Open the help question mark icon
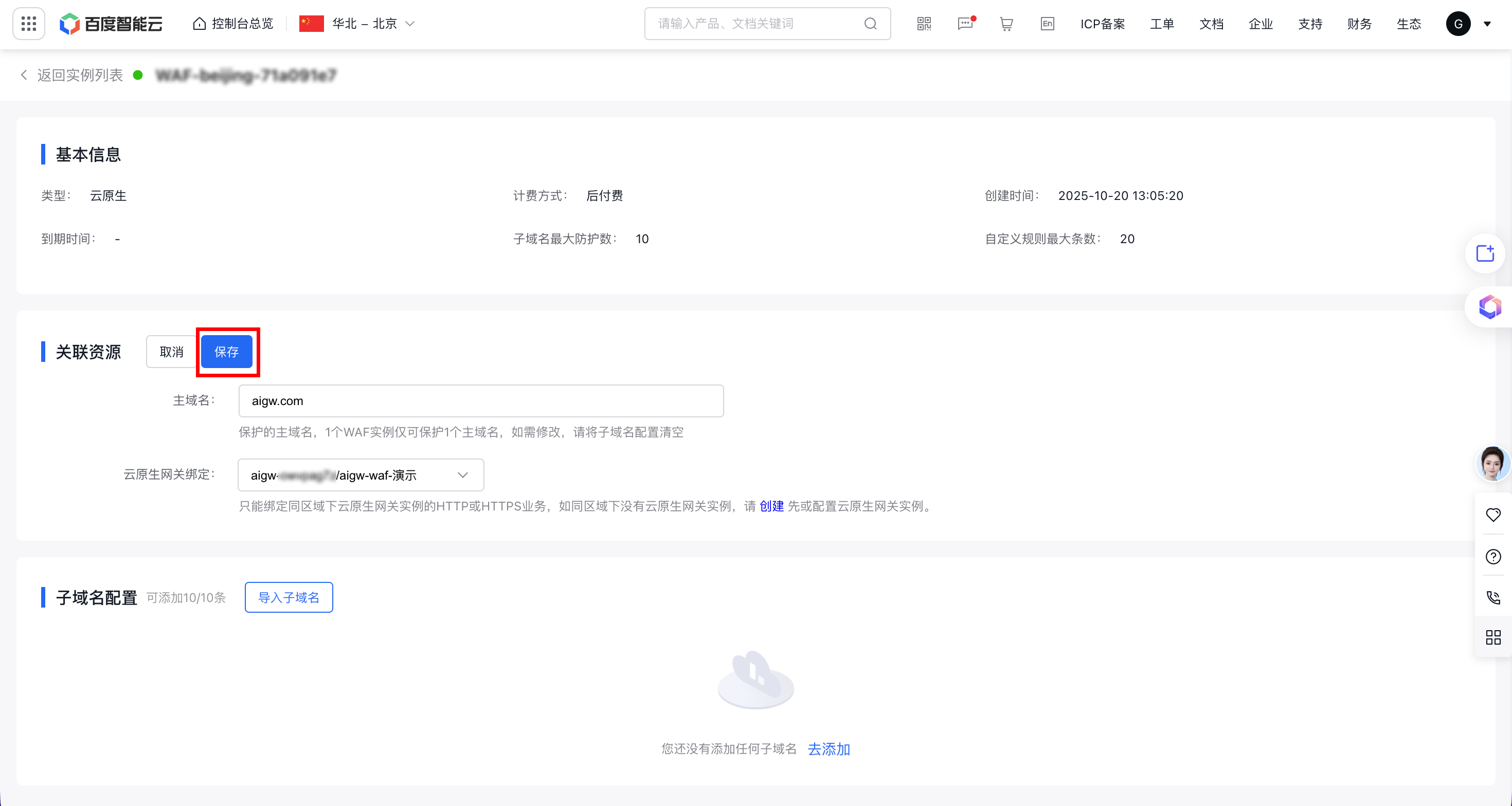This screenshot has height=806, width=1512. tap(1492, 556)
